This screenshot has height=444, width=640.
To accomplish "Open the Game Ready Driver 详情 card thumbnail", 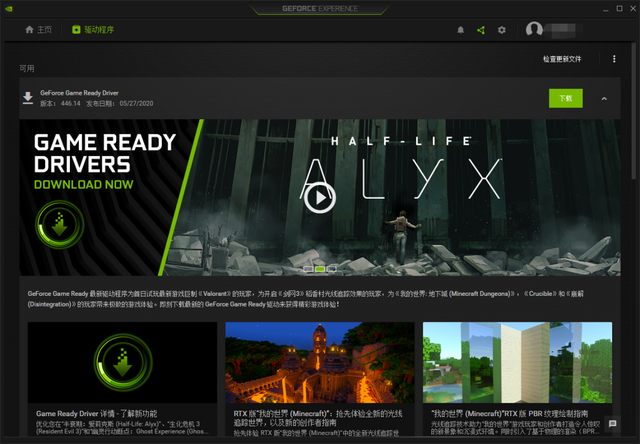I will (122, 362).
